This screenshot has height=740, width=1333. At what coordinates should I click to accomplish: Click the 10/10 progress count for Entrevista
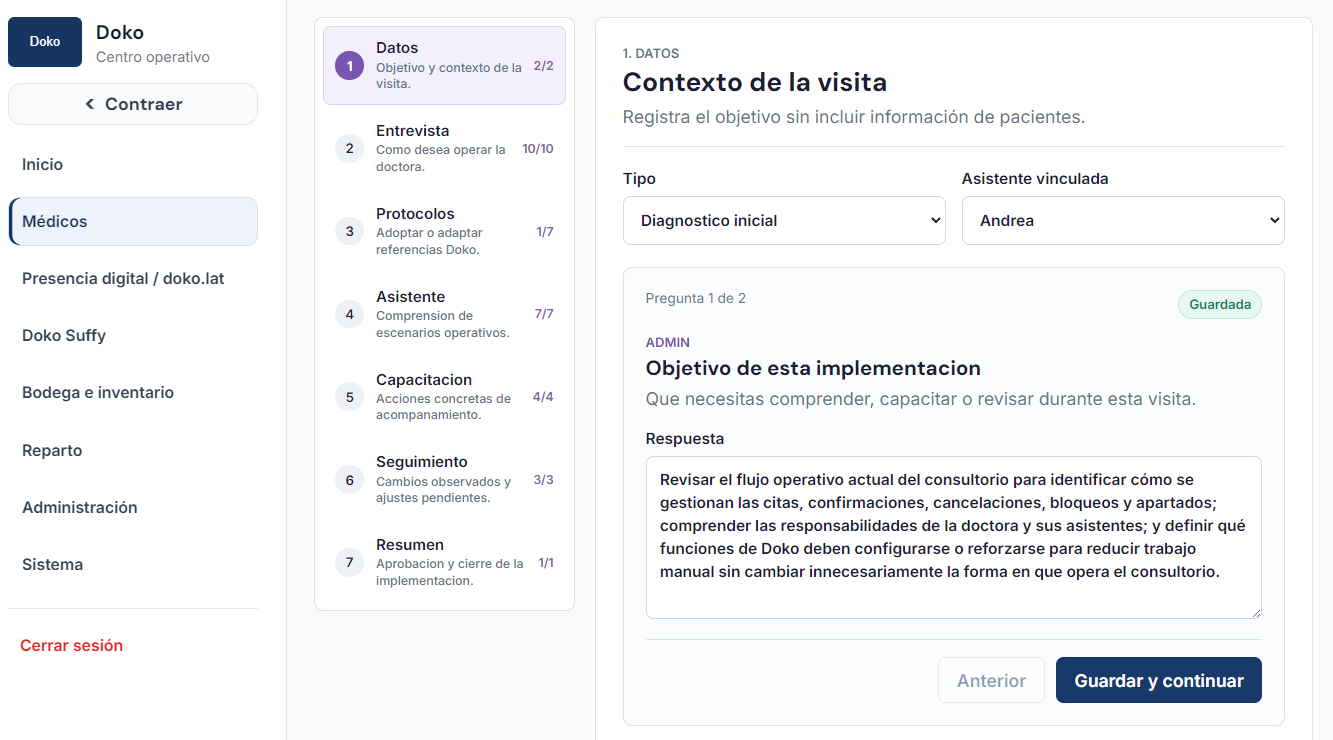(x=538, y=149)
